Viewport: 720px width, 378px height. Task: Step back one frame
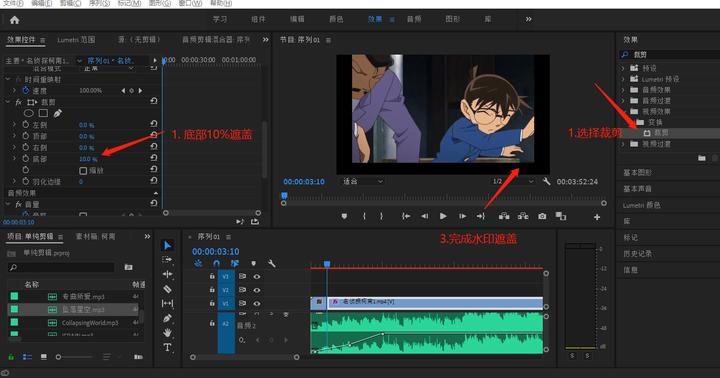[425, 216]
